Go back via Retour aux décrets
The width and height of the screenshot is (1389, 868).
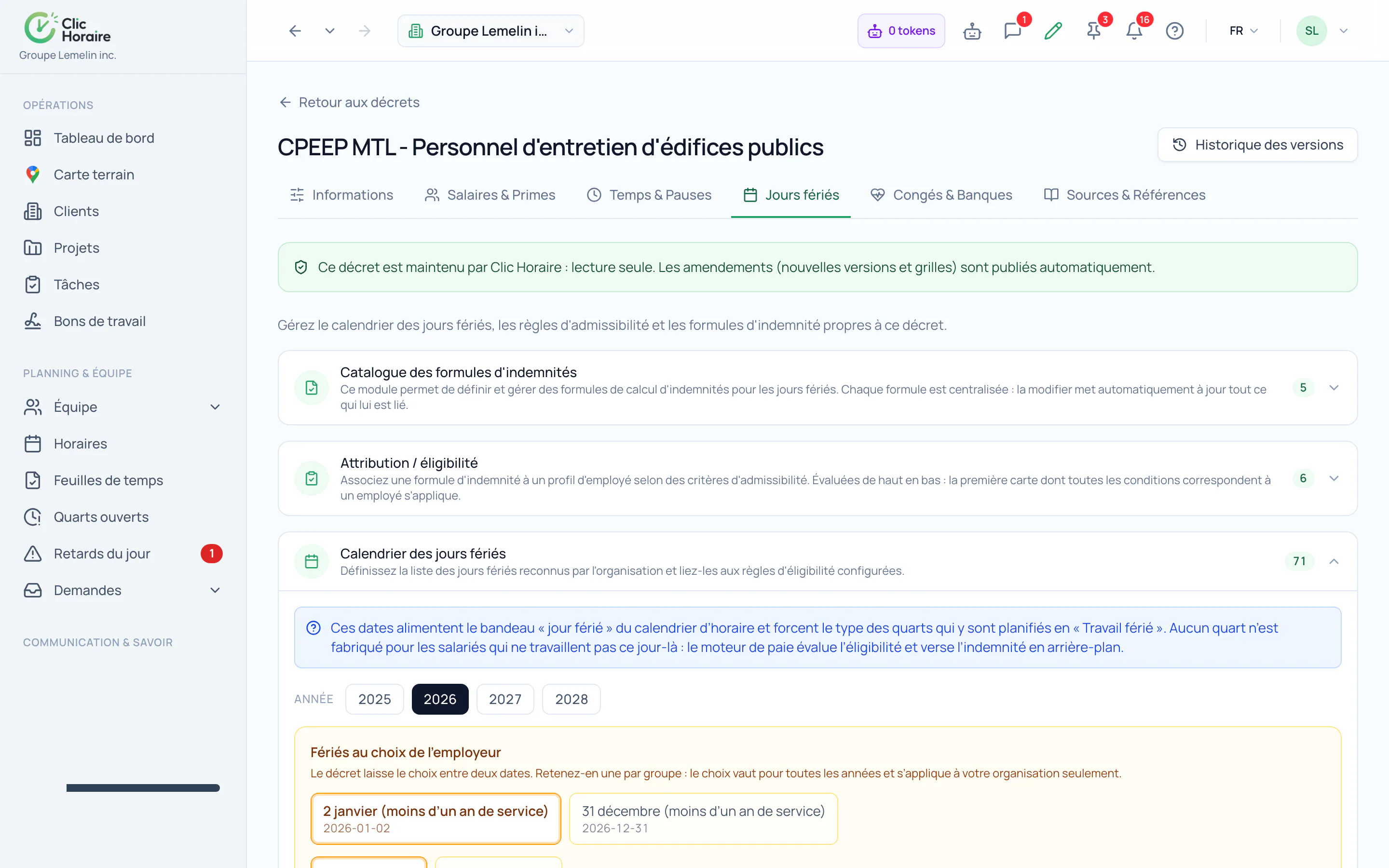click(x=349, y=102)
